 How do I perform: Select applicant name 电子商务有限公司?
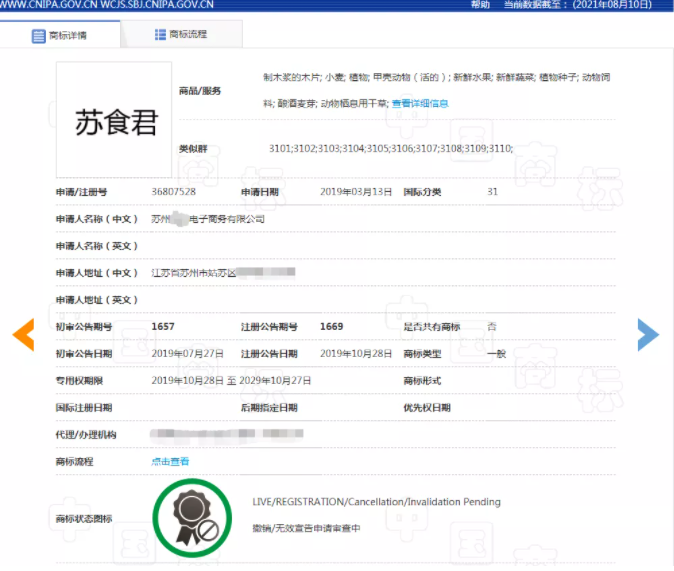[x=227, y=219]
